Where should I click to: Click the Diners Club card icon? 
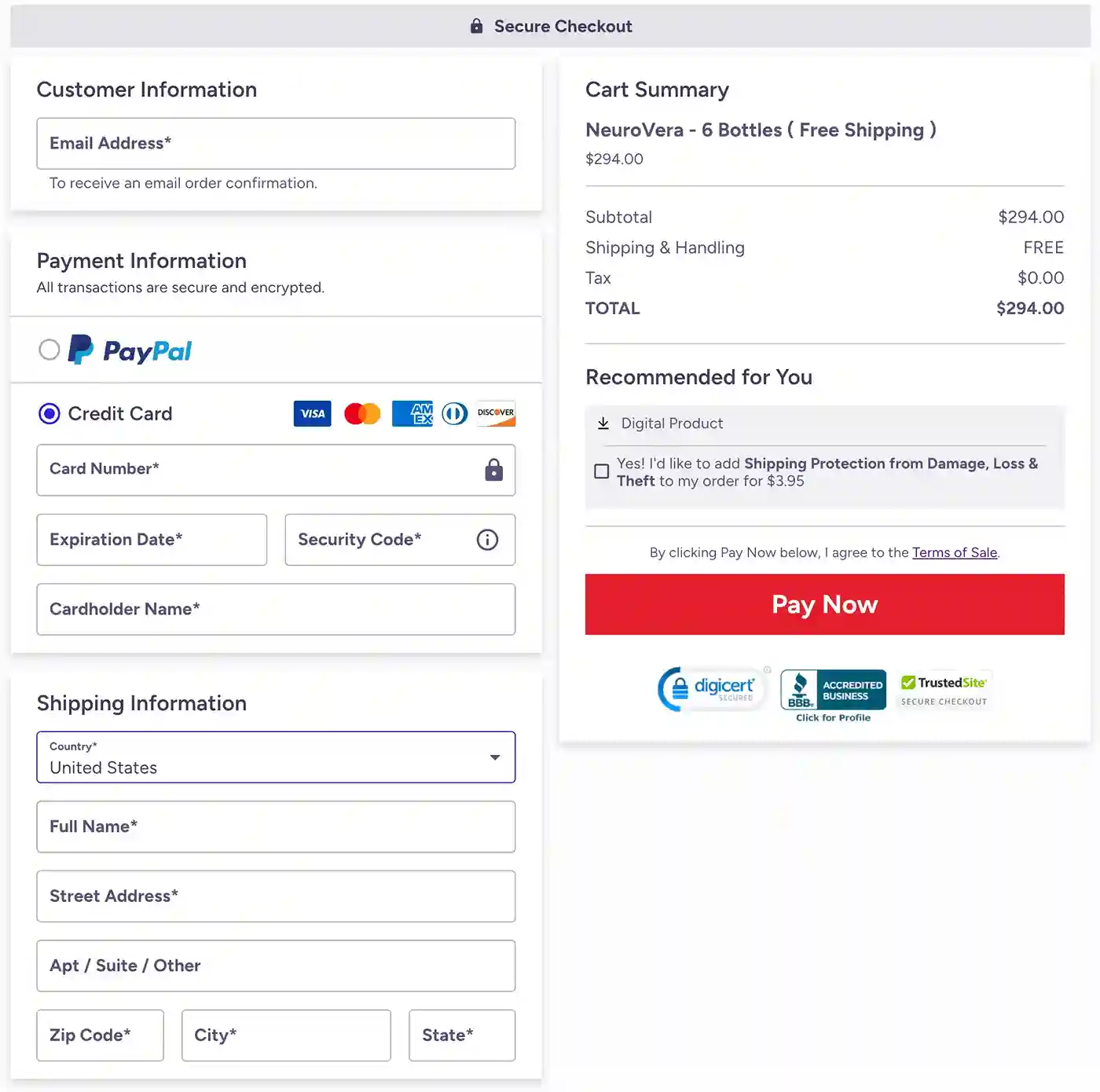[454, 413]
